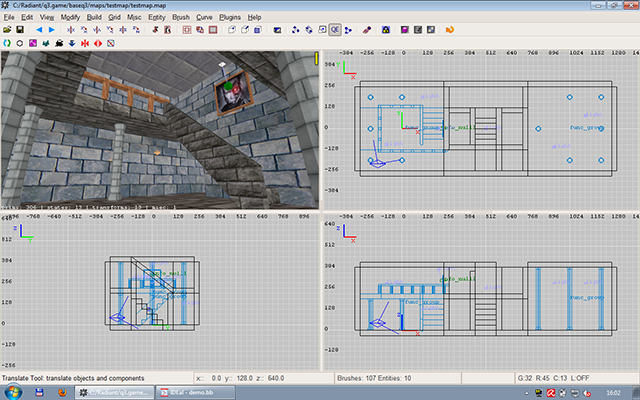This screenshot has height=400, width=640.
Task: Click the blue Undo left arrow
Action: pyautogui.click(x=39, y=30)
